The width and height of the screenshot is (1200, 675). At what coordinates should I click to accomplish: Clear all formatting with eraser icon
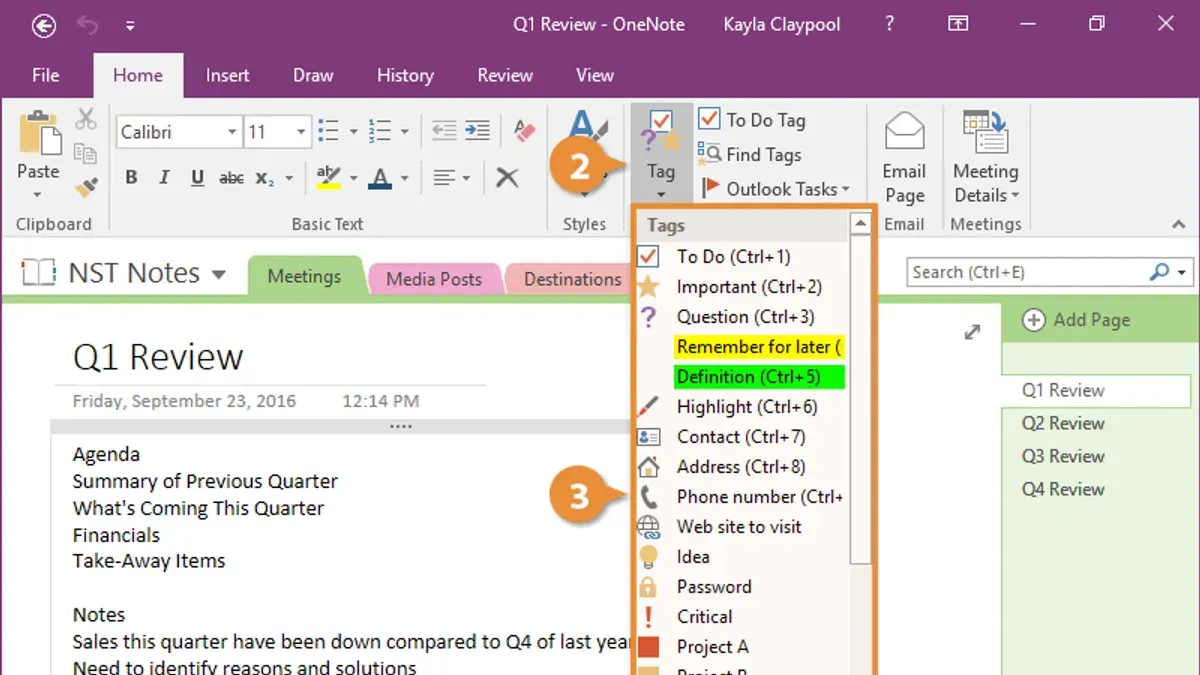click(x=524, y=131)
